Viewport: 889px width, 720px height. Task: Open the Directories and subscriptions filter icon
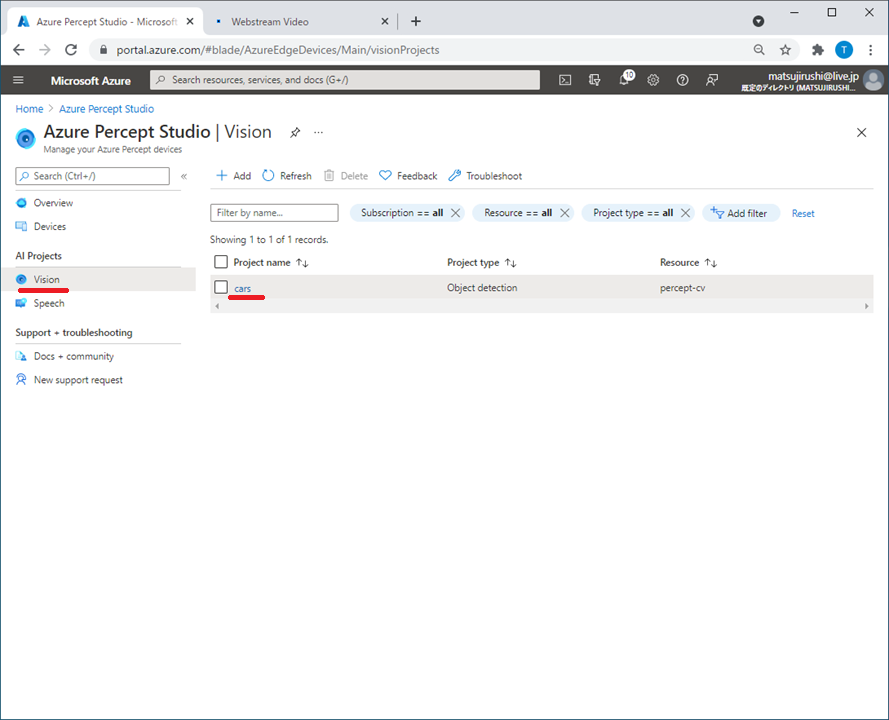[x=594, y=80]
